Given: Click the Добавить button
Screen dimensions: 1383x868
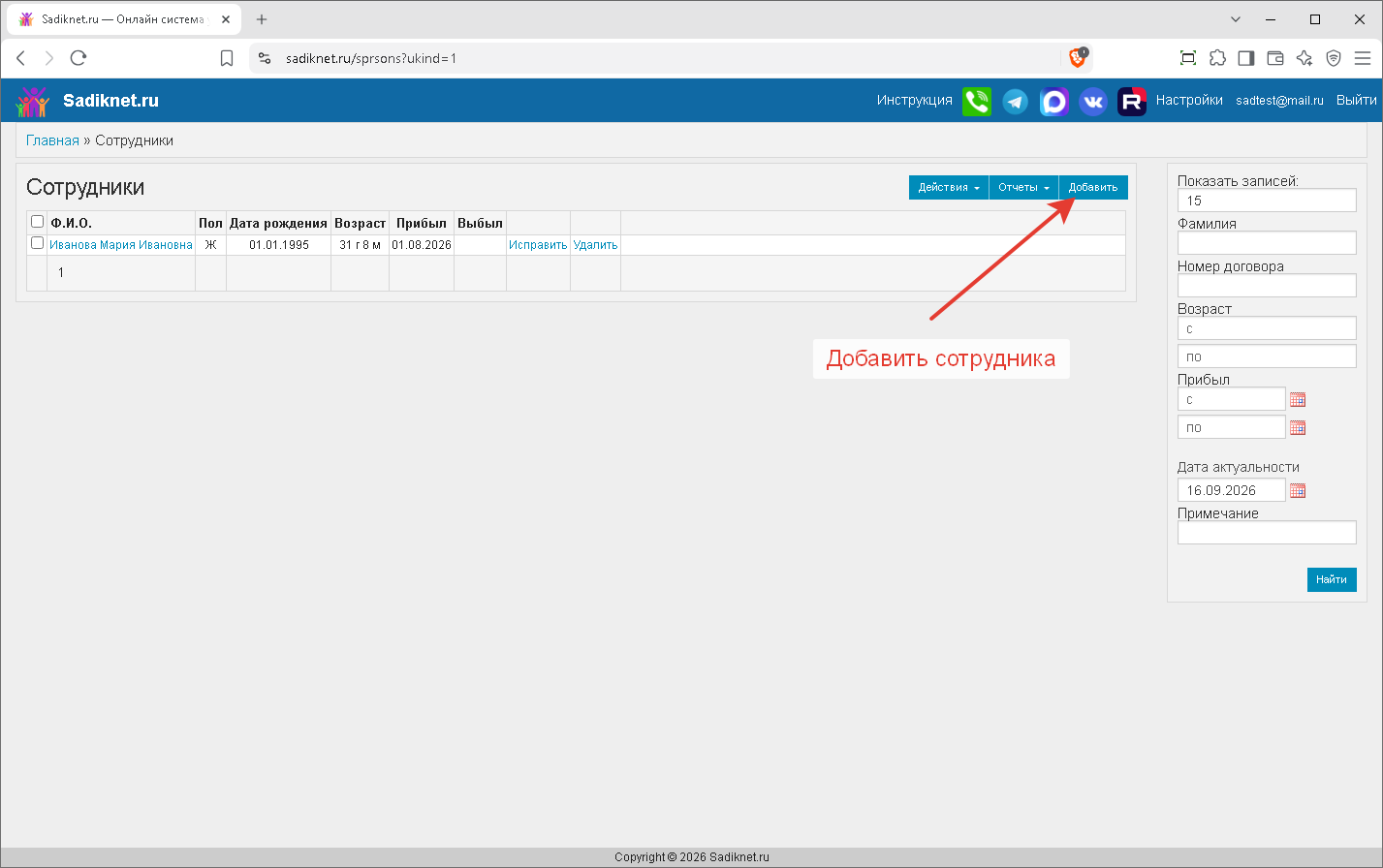Looking at the screenshot, I should point(1093,187).
